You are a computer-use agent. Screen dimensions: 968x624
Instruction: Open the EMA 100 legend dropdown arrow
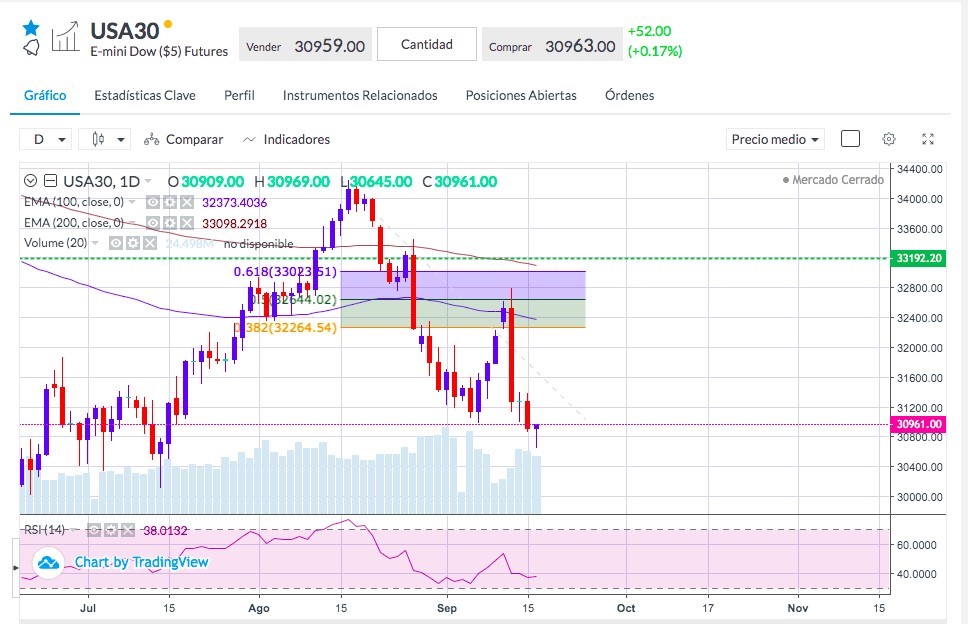[x=131, y=202]
